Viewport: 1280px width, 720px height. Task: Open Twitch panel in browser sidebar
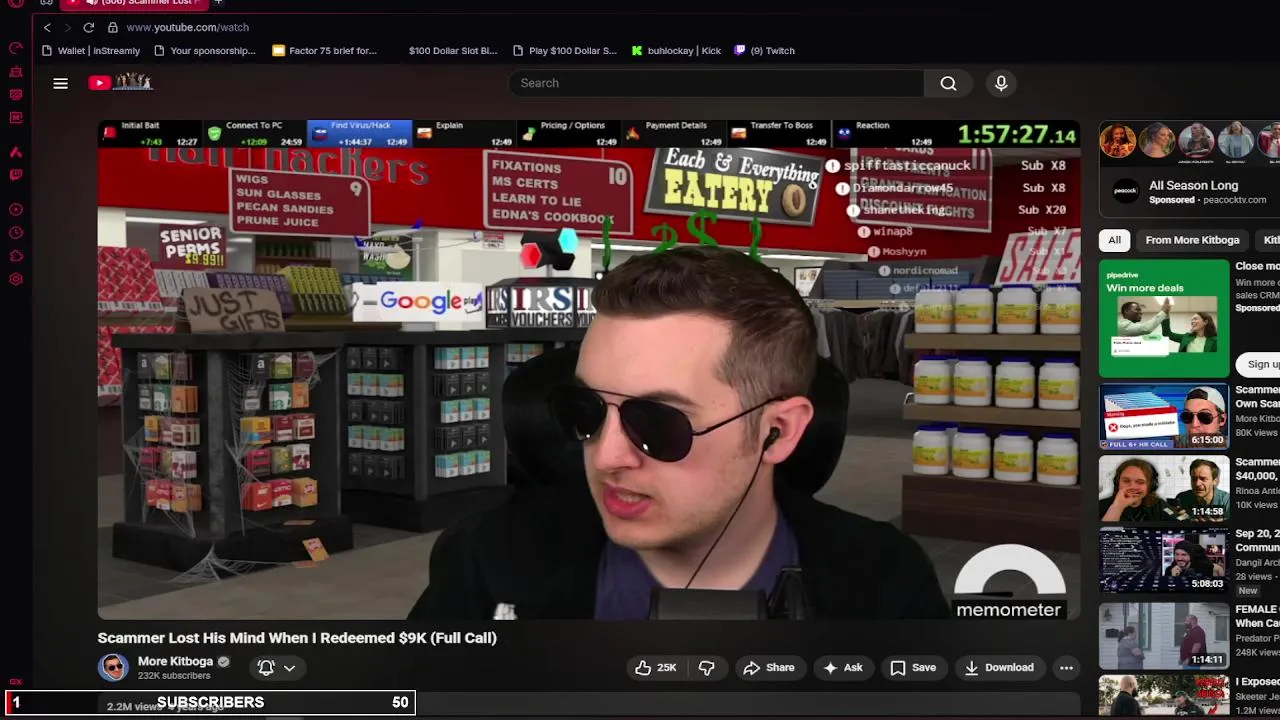coord(16,175)
